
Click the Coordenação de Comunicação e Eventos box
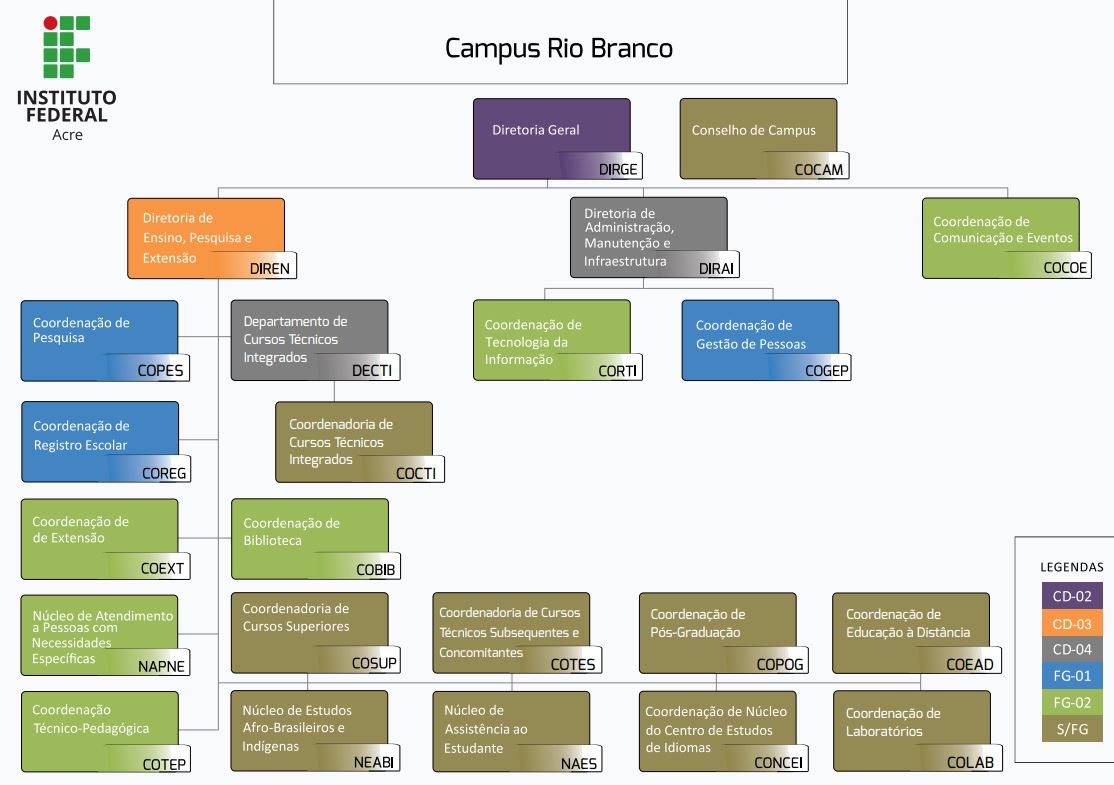pyautogui.click(x=1001, y=238)
